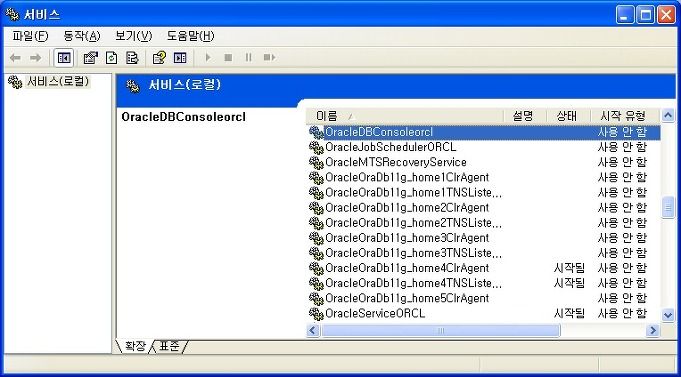Sort by the 상태 column header
This screenshot has width=681, height=377.
pos(568,116)
